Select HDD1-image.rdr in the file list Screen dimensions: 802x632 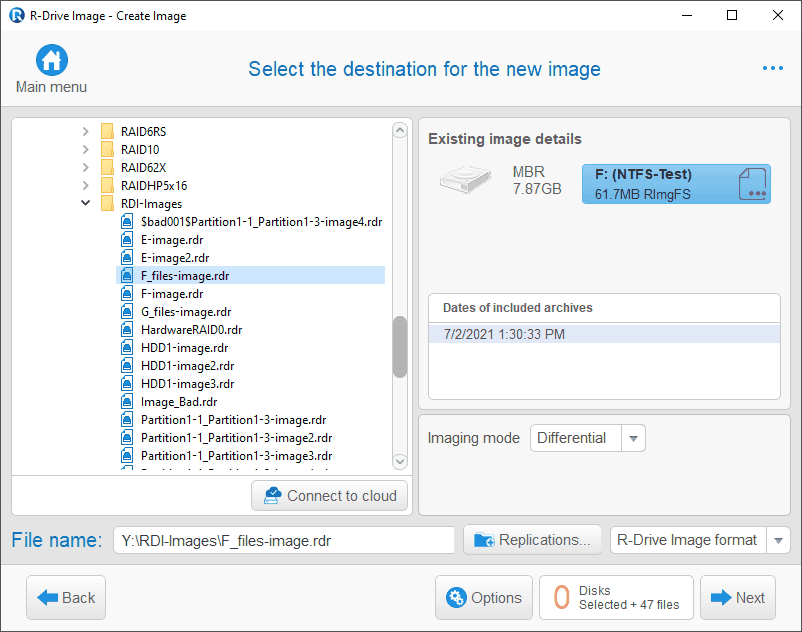click(185, 348)
